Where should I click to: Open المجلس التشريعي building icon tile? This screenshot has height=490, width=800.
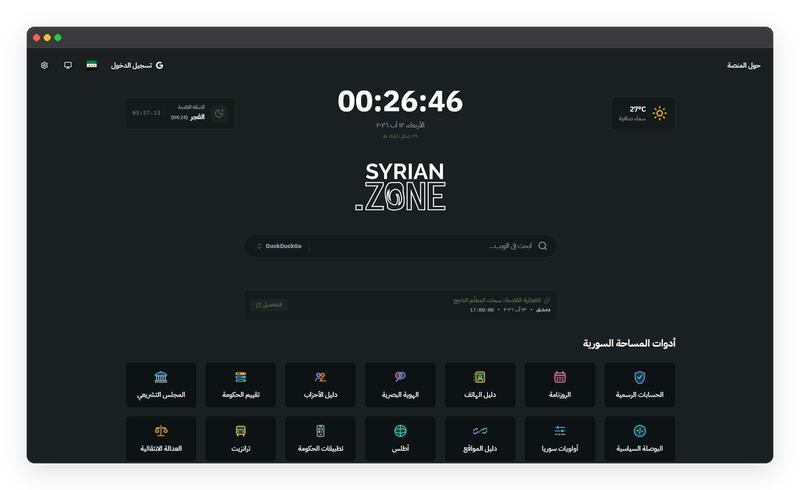161,385
